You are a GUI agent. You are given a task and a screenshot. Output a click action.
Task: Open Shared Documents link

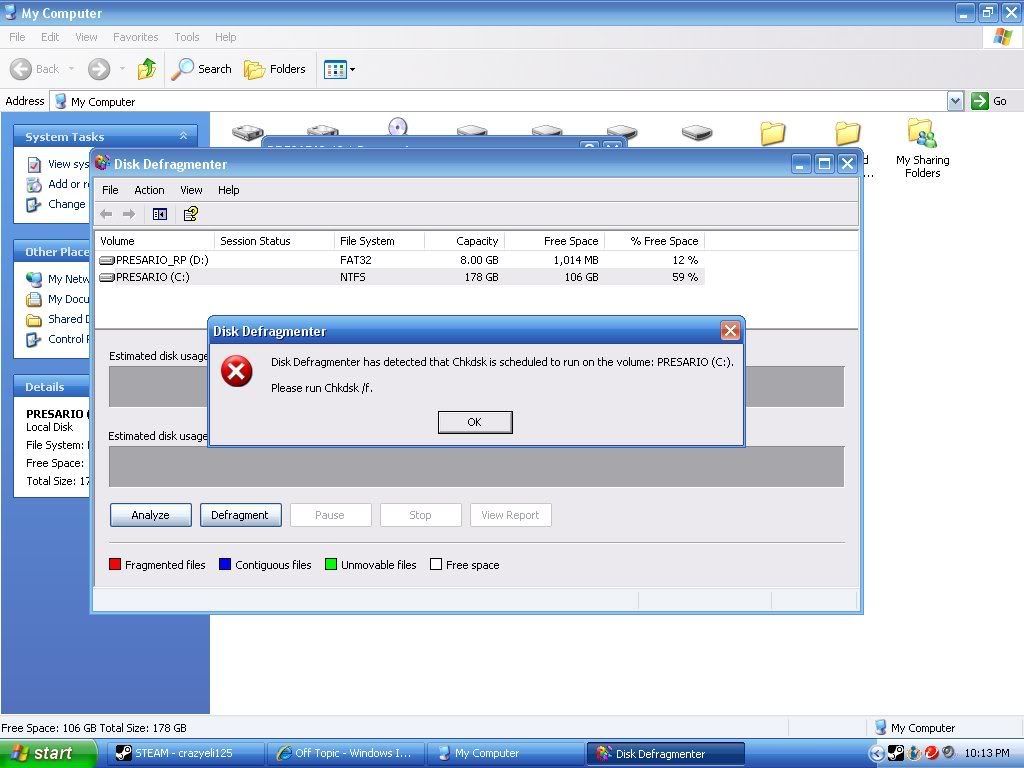pos(69,319)
